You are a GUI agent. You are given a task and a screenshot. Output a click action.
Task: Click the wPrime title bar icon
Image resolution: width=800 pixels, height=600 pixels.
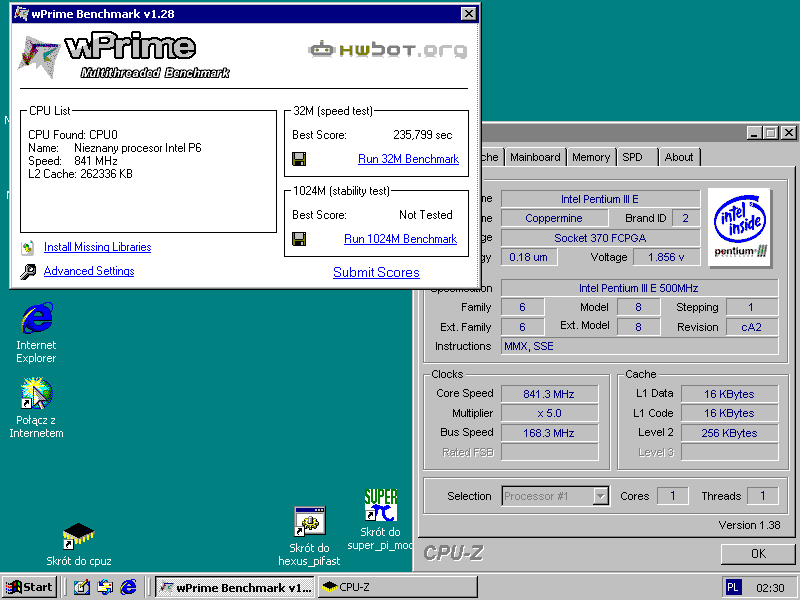pyautogui.click(x=21, y=13)
